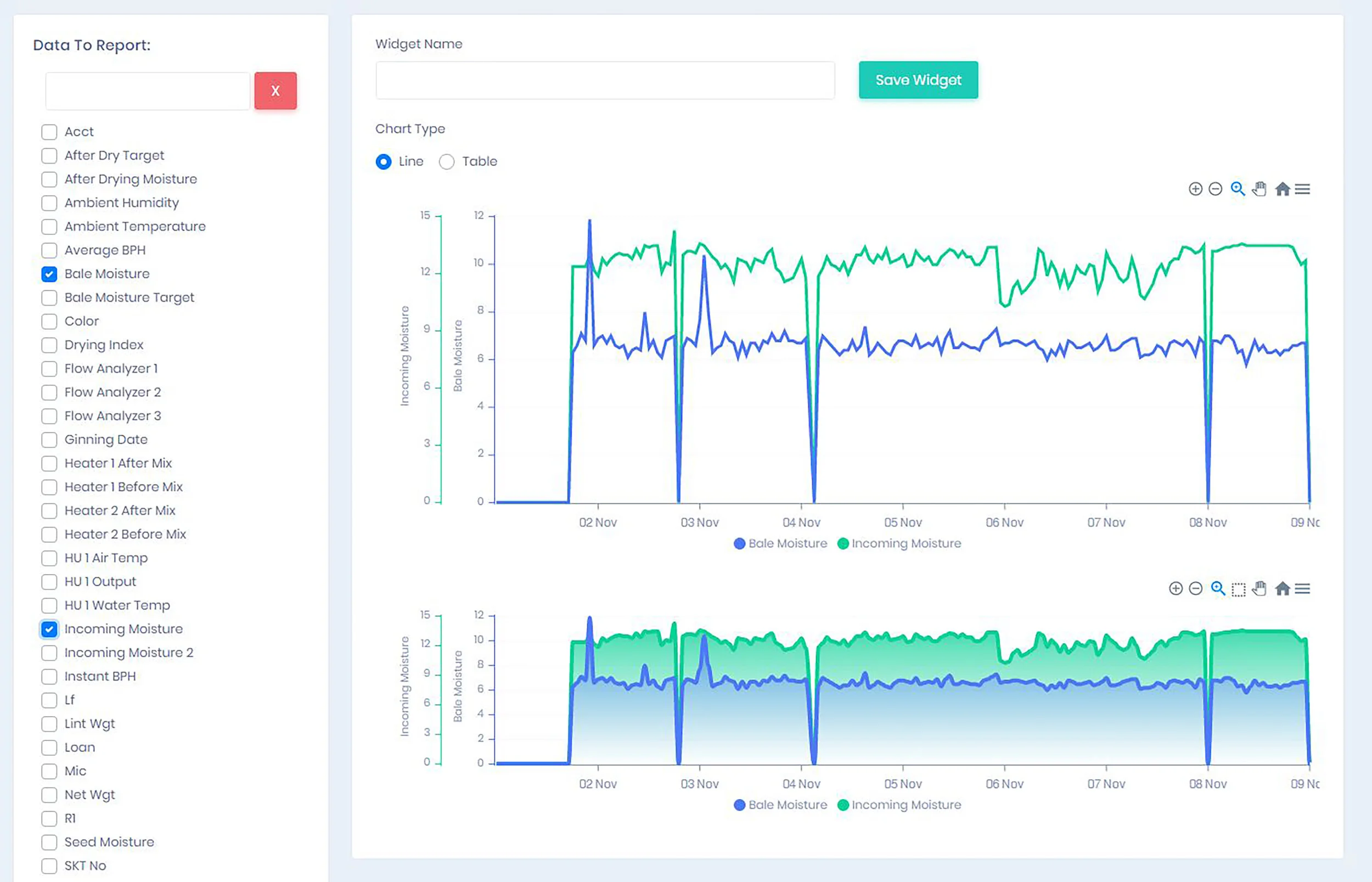Toggle Bale Moisture legend swatch in top chart
This screenshot has height=882, width=1372.
click(739, 543)
